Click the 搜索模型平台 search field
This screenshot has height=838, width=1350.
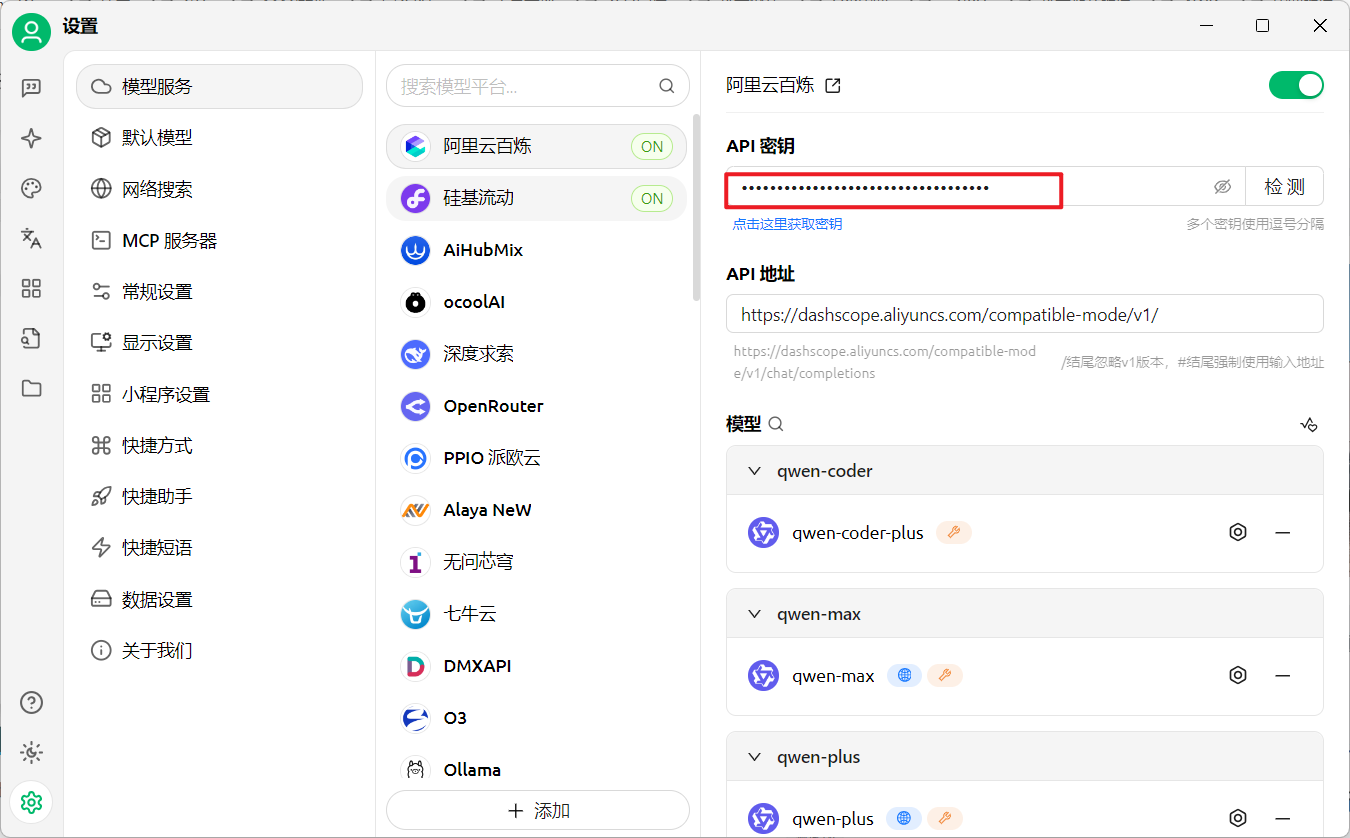click(538, 86)
